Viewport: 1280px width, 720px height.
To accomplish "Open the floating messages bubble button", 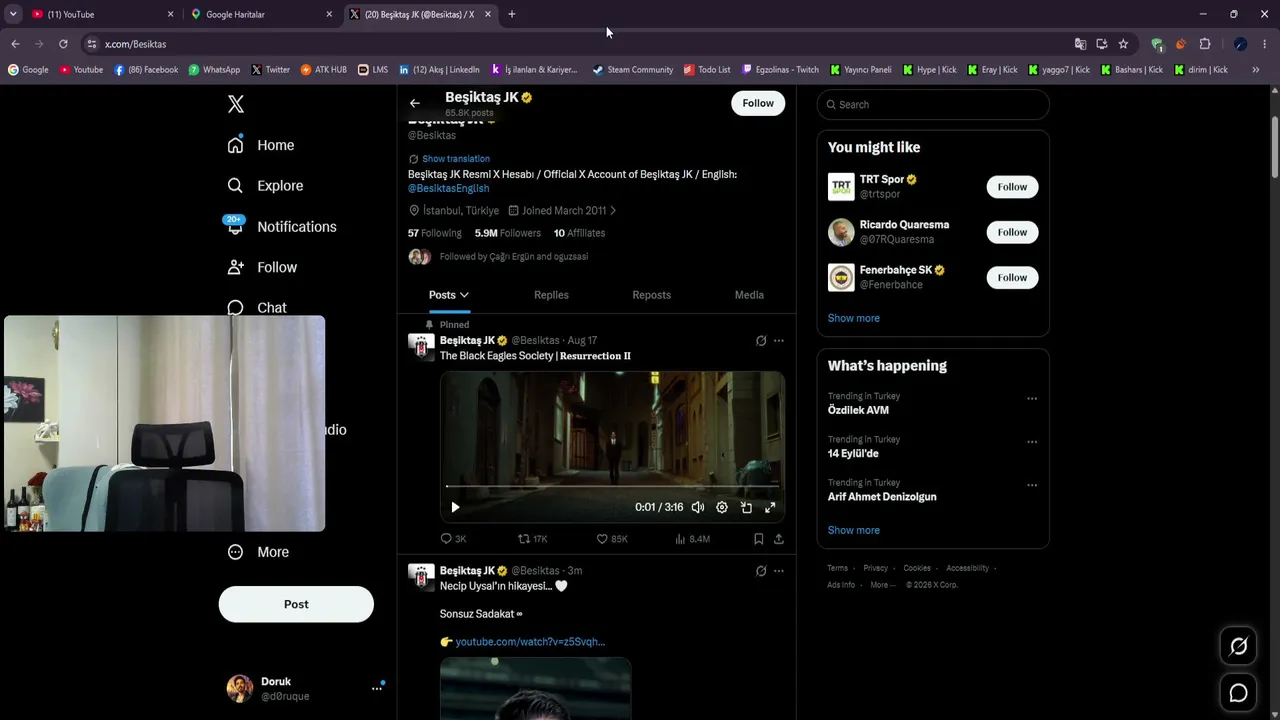I will coord(1239,692).
